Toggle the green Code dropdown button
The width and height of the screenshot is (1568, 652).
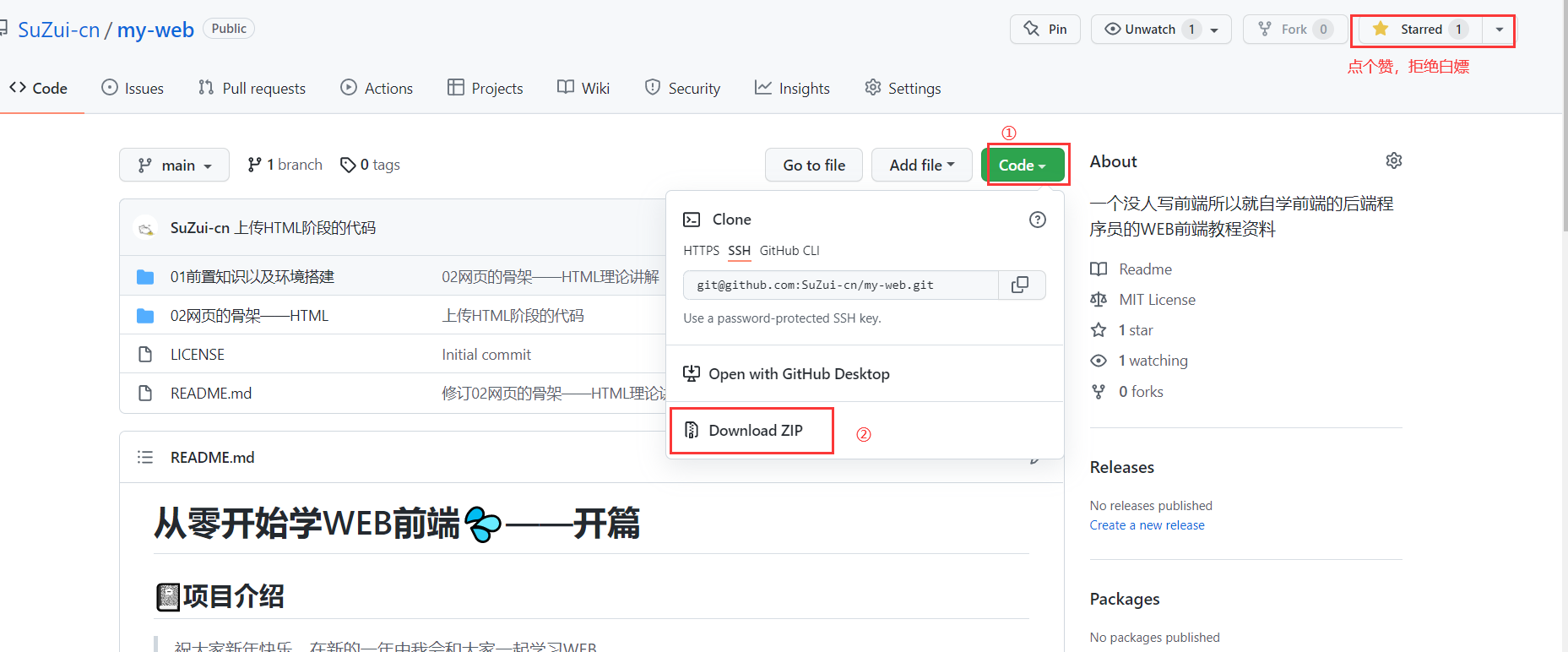pos(1023,165)
